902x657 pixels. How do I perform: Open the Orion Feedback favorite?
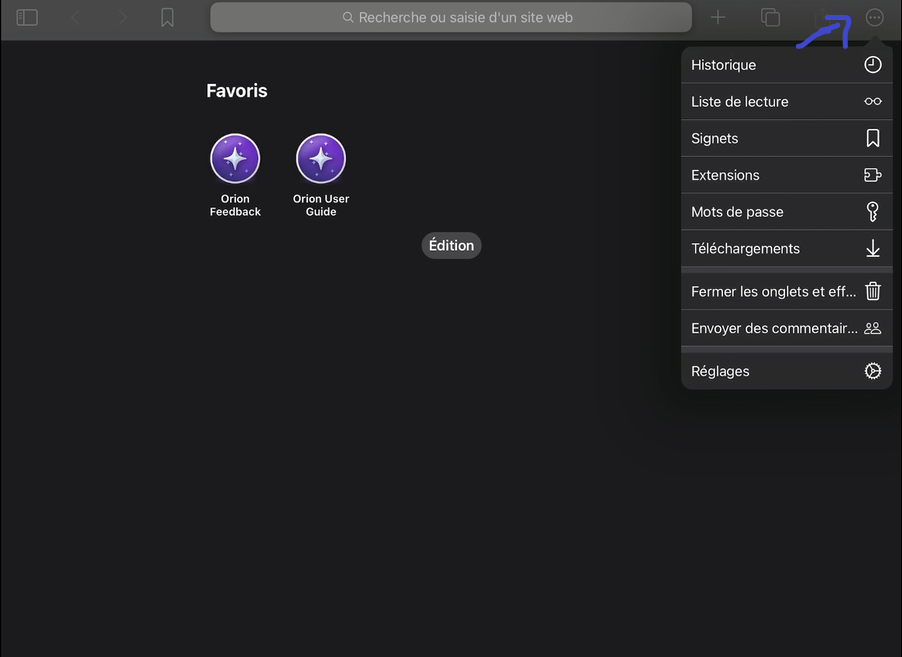(235, 160)
